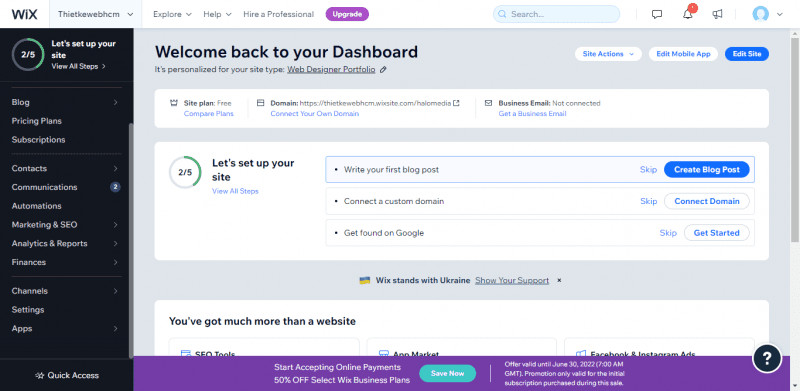This screenshot has height=391, width=800.
Task: Click the Edit Site button
Action: pyautogui.click(x=746, y=54)
